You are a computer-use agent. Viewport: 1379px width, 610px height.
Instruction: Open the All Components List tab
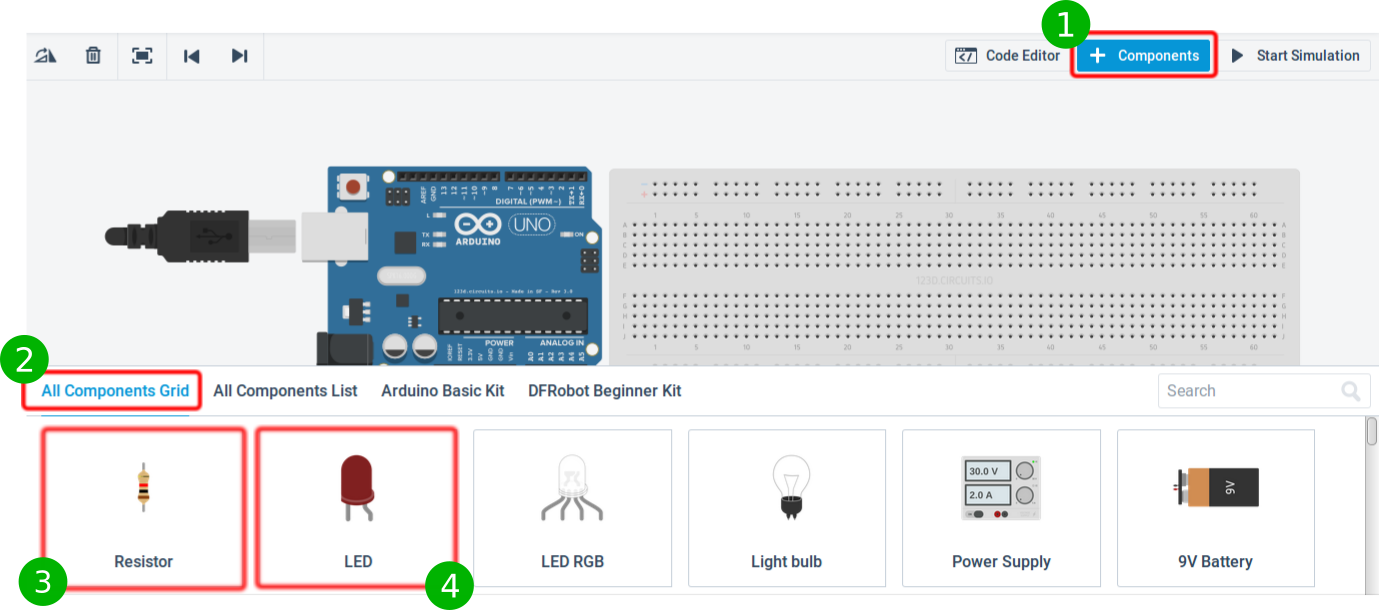click(x=285, y=391)
